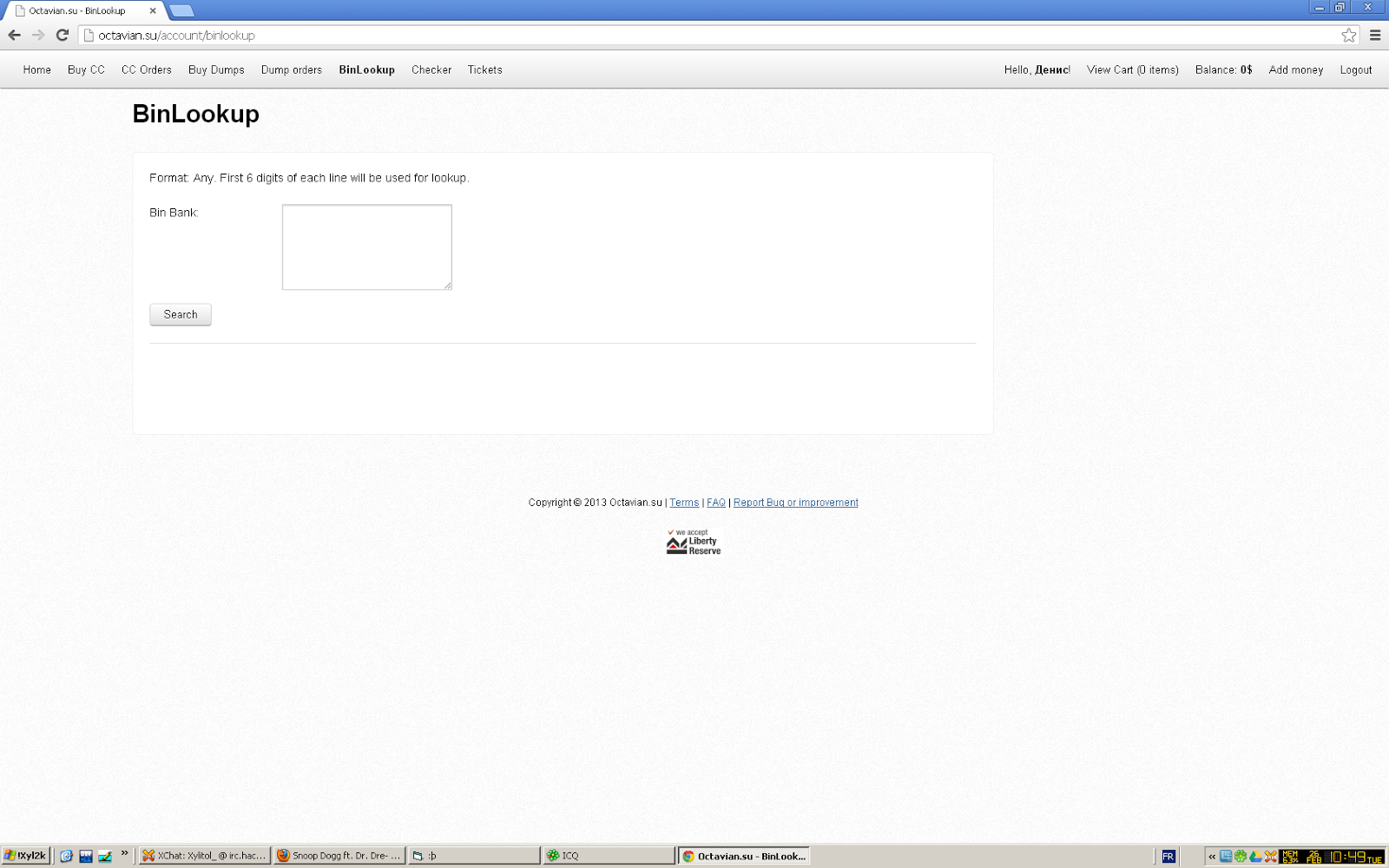
Task: Click the Search button
Action: [181, 315]
